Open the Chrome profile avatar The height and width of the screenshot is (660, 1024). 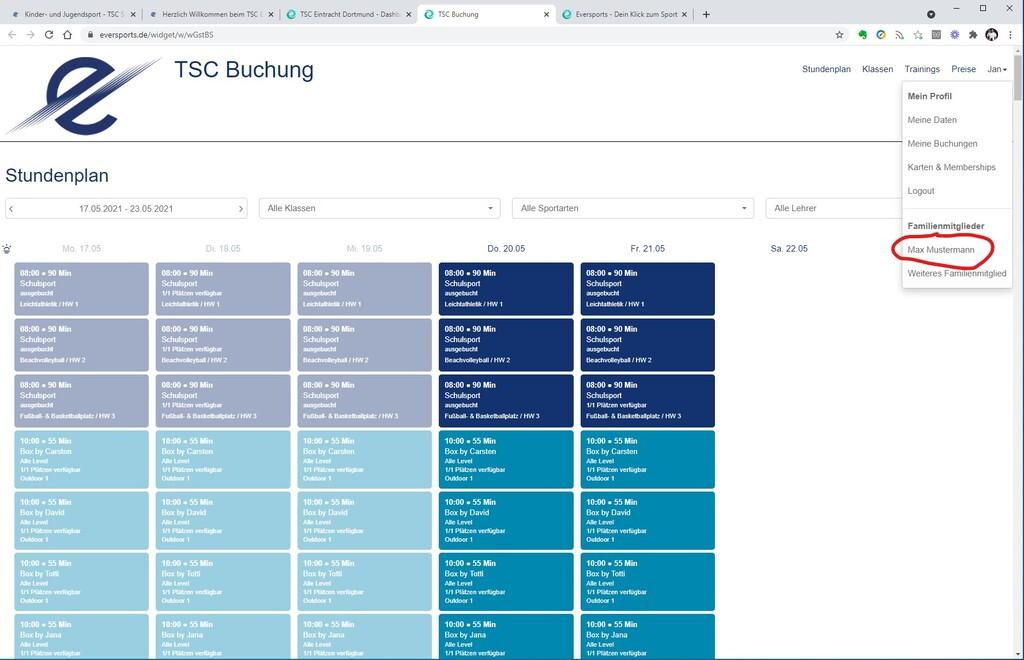point(991,35)
